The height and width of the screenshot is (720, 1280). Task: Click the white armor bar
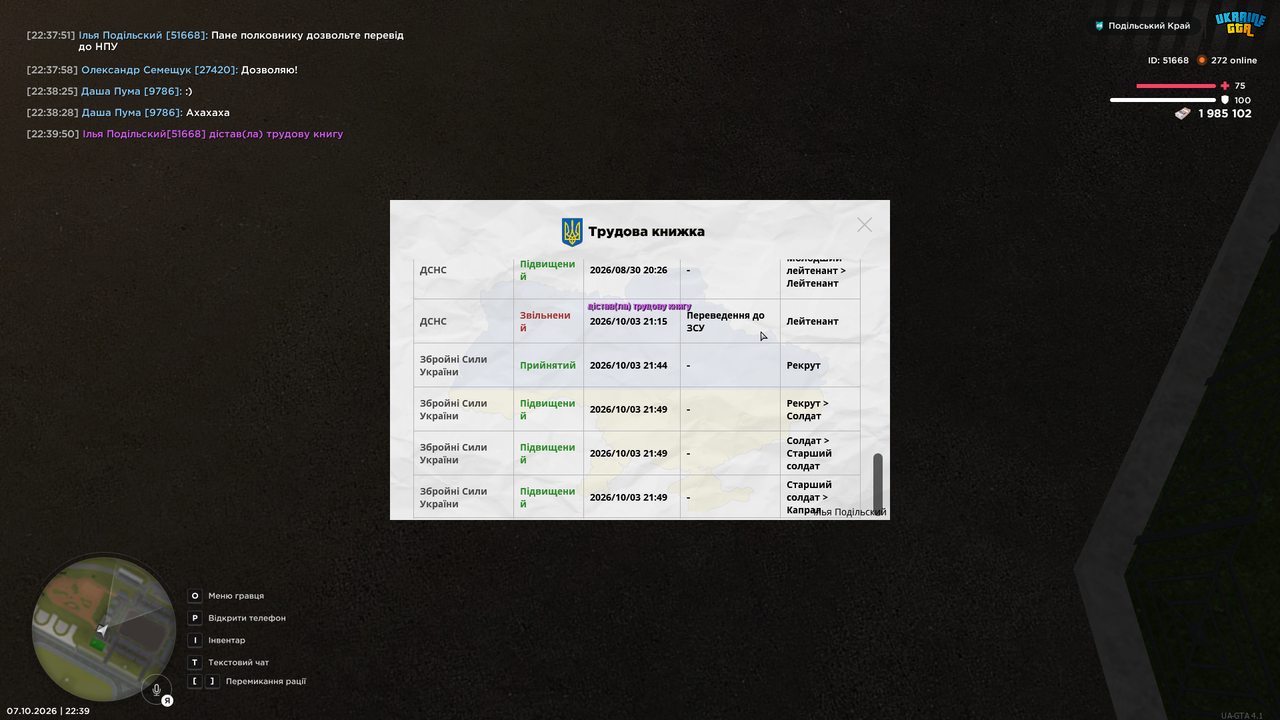pos(1163,100)
